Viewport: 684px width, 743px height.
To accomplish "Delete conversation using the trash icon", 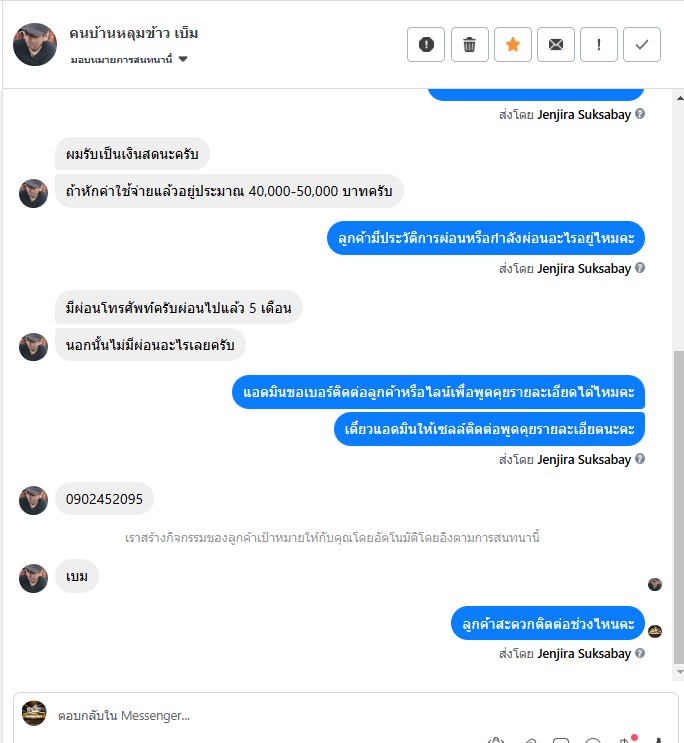I will pos(469,45).
